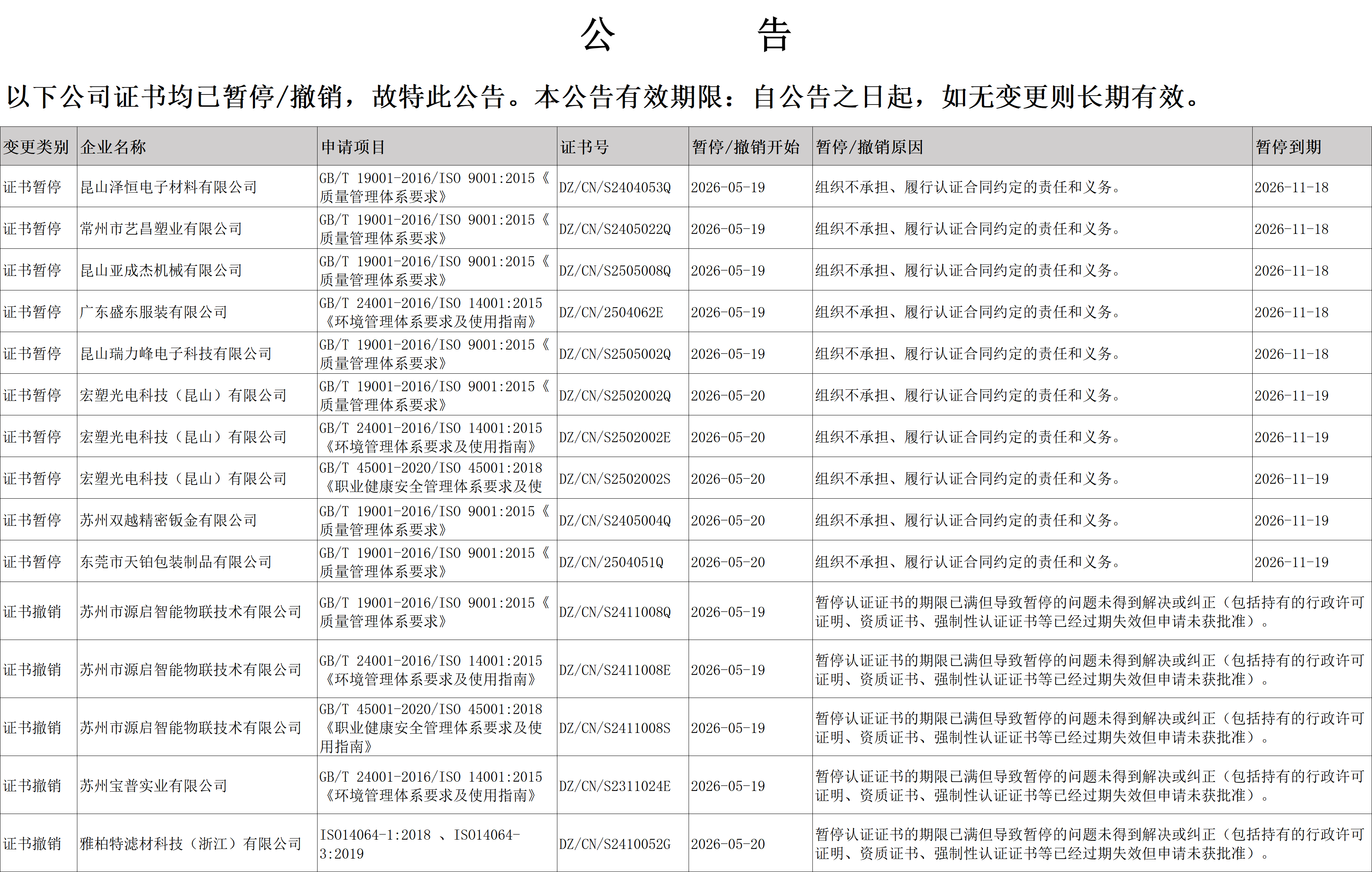Image resolution: width=1372 pixels, height=872 pixels.
Task: Click certificate number DZ/CN/S2502002S
Action: [615, 479]
